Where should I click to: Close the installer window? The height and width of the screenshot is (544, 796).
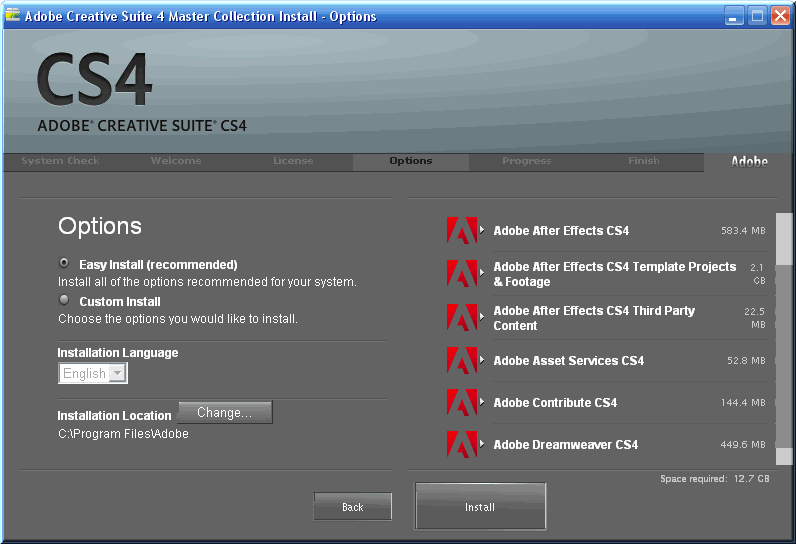780,16
